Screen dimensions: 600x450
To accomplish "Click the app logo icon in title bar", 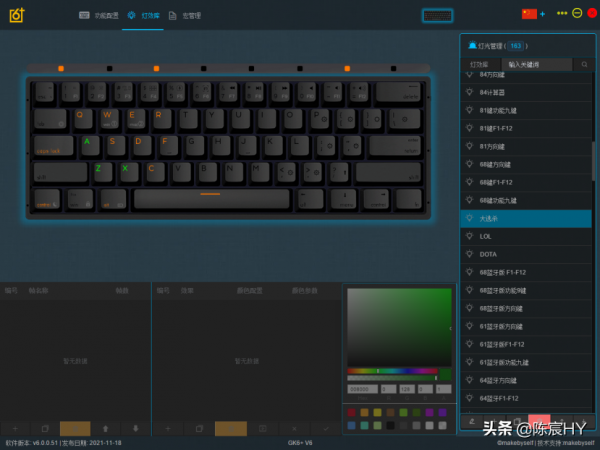I will click(17, 15).
